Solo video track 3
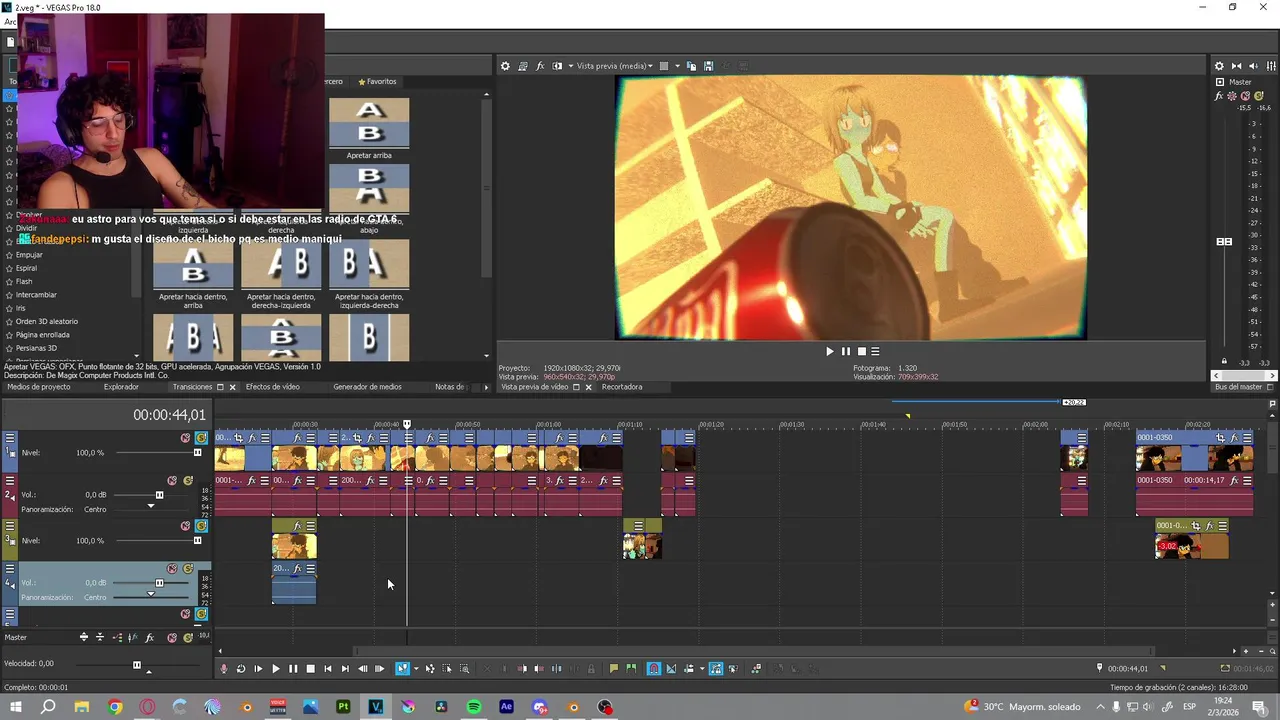The width and height of the screenshot is (1280, 720). [x=201, y=526]
